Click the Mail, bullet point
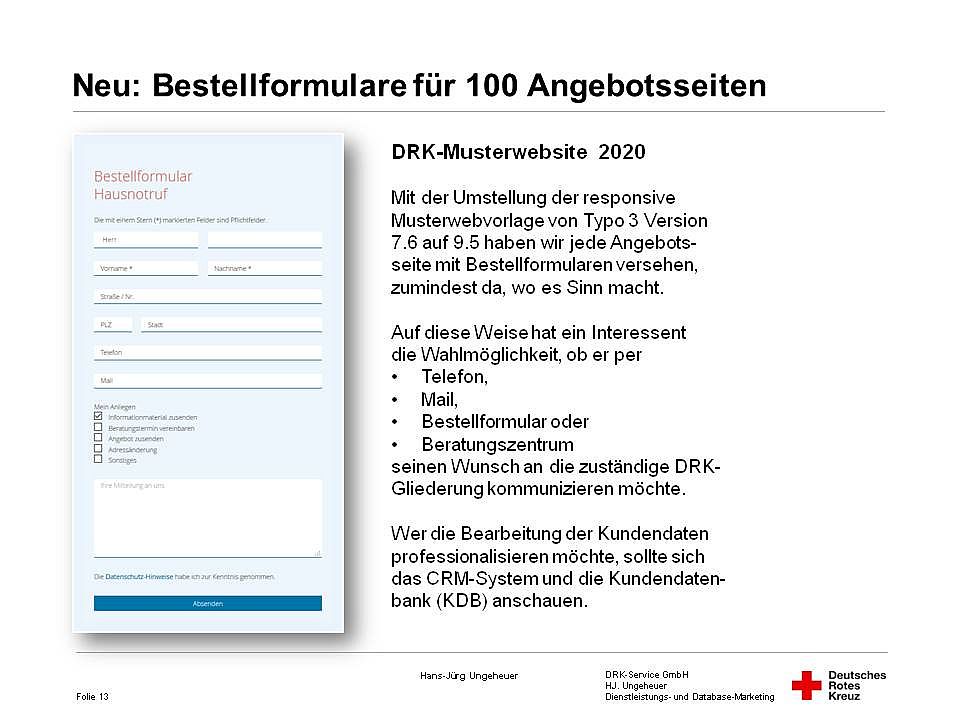Viewport: 960px width, 720px height. click(x=439, y=400)
